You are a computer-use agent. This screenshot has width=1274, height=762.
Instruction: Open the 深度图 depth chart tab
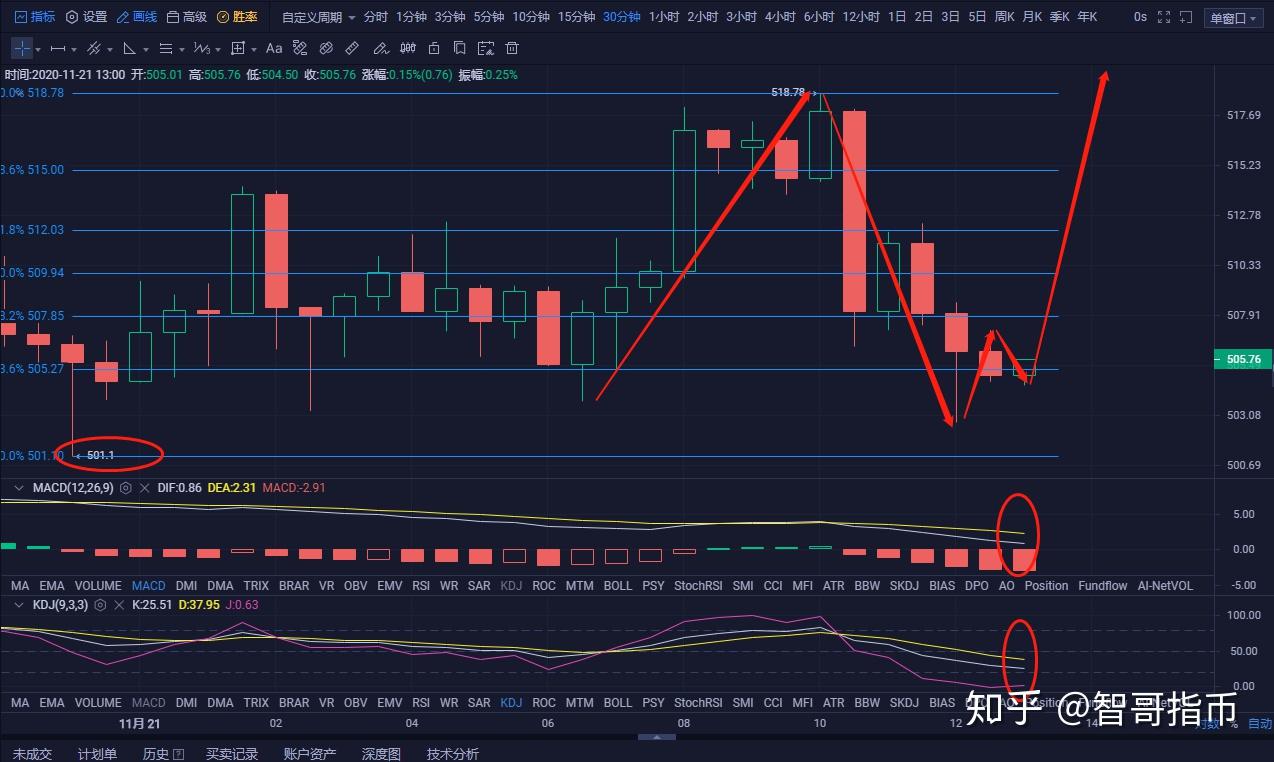pyautogui.click(x=381, y=754)
